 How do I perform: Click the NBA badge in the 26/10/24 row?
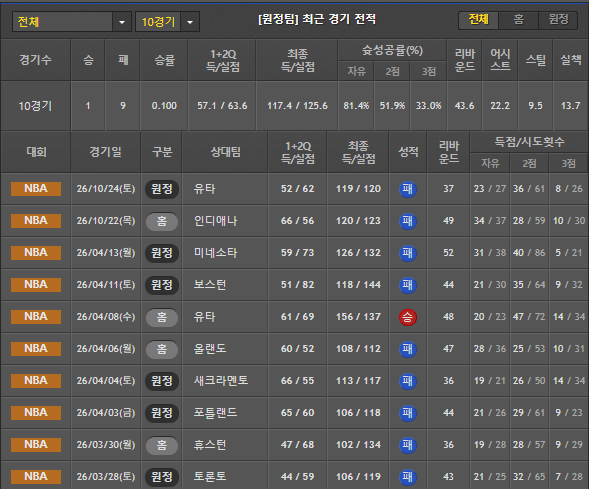(36, 189)
